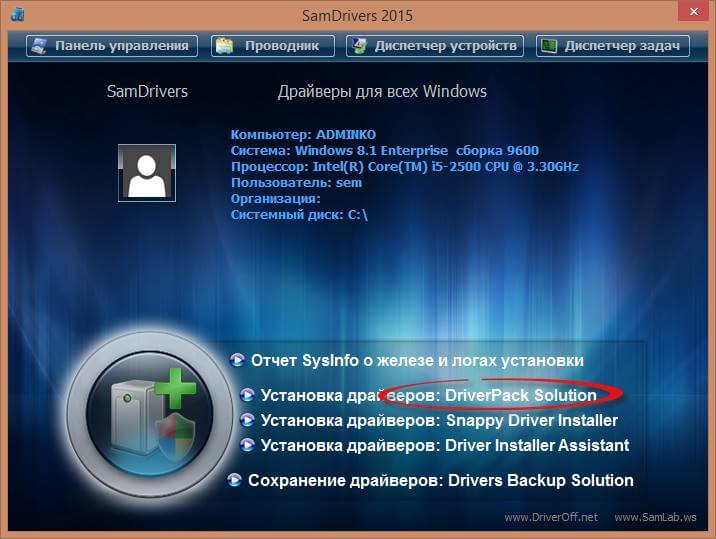Open Диспетчер устройств button

pos(435,46)
